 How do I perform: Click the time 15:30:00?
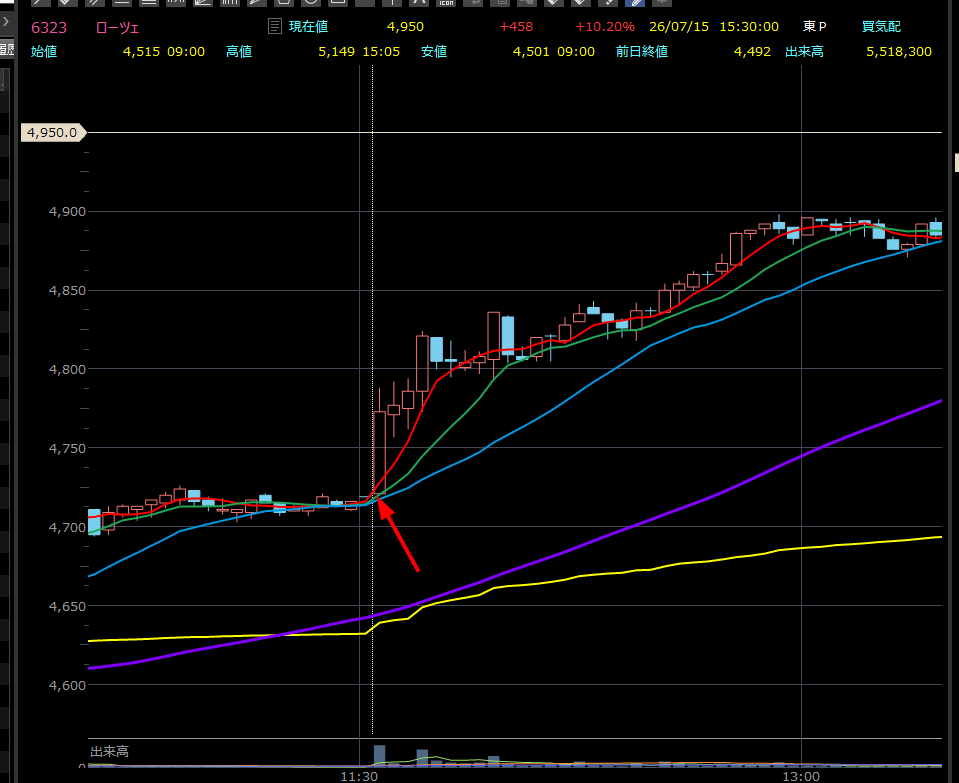point(749,27)
